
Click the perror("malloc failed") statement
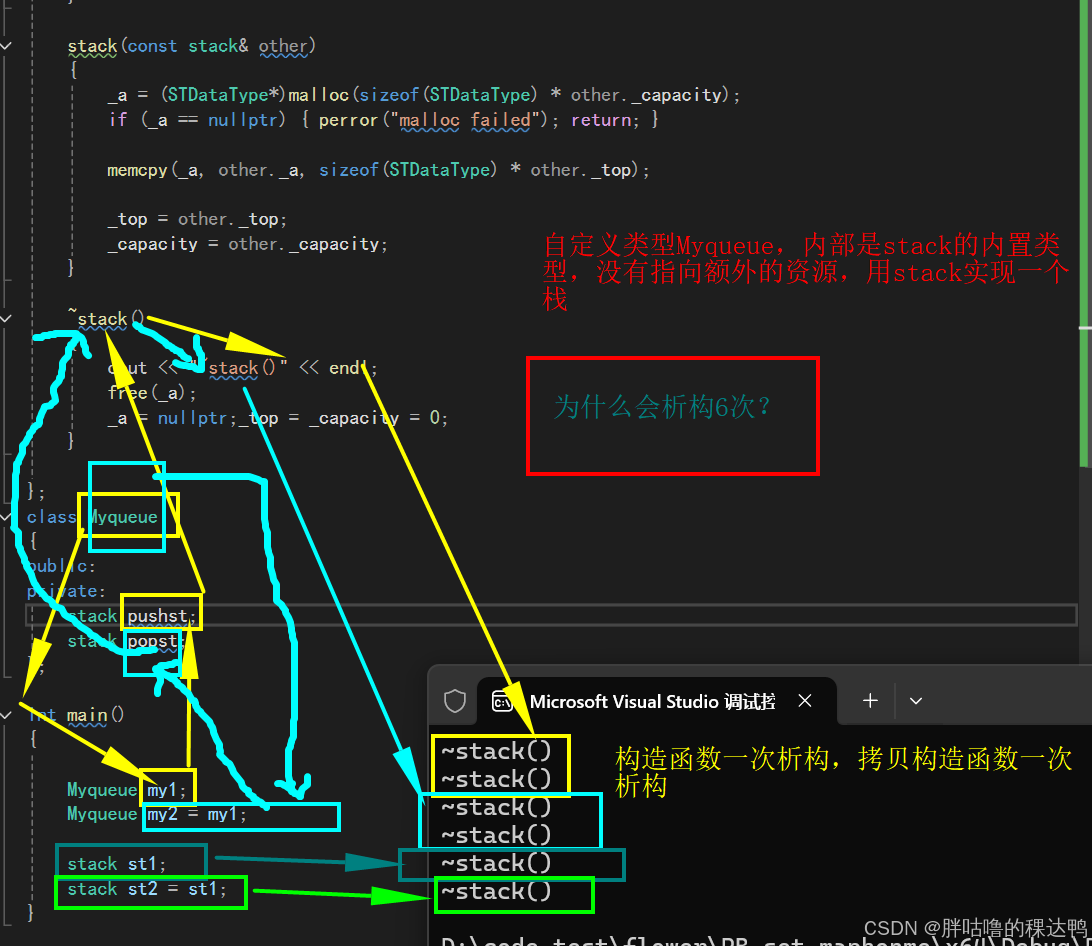438,121
